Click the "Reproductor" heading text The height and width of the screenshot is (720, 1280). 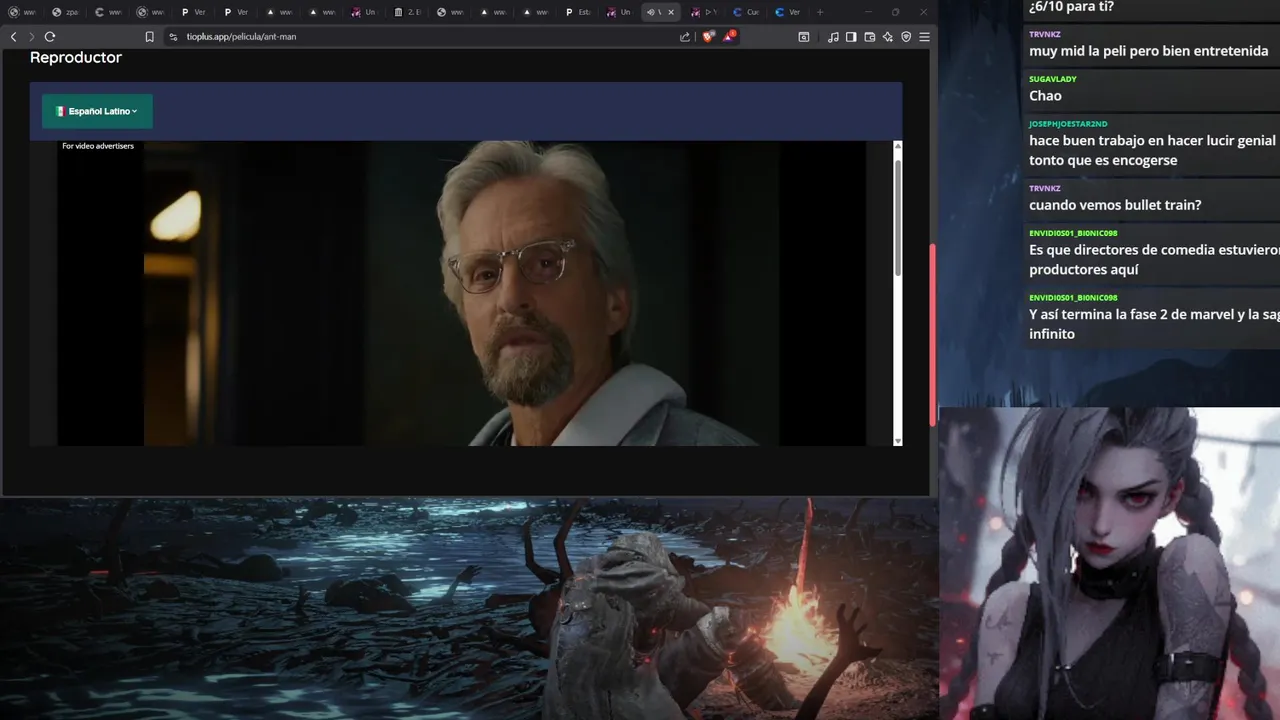pyautogui.click(x=76, y=58)
